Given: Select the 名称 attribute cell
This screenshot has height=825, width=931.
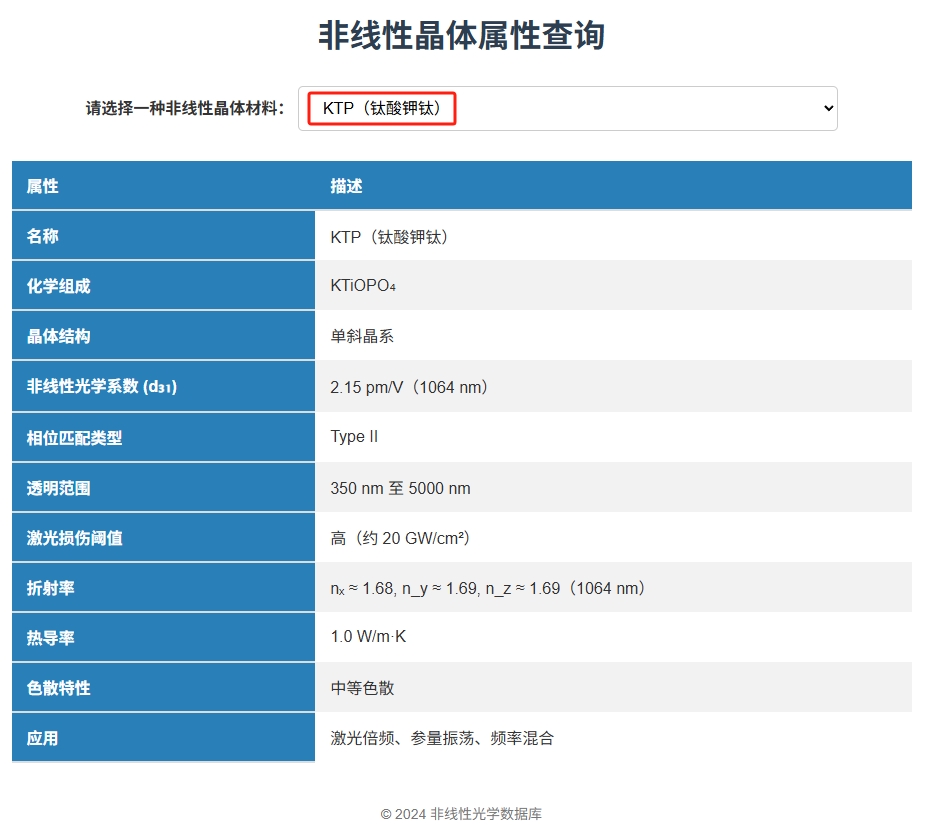Looking at the screenshot, I should pyautogui.click(x=43, y=236).
